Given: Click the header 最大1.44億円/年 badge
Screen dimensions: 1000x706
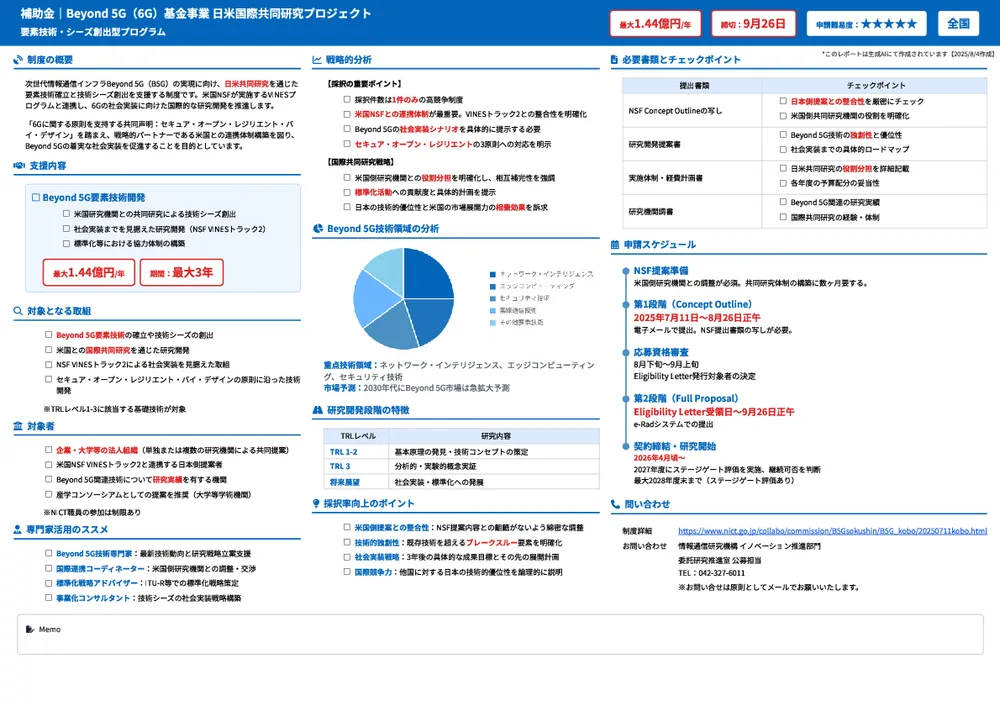Looking at the screenshot, I should click(655, 24).
